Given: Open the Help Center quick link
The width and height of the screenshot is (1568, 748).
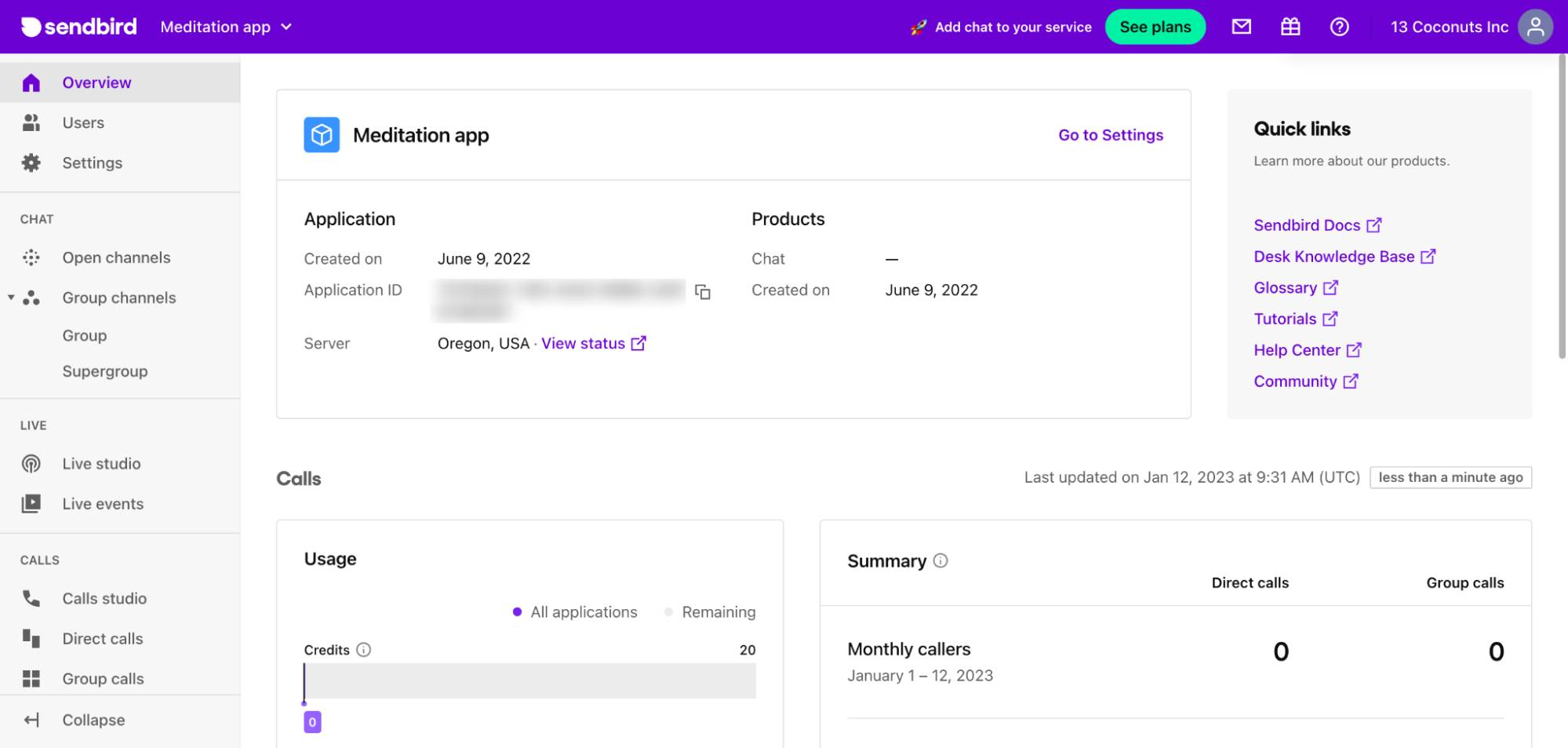Looking at the screenshot, I should point(1297,350).
